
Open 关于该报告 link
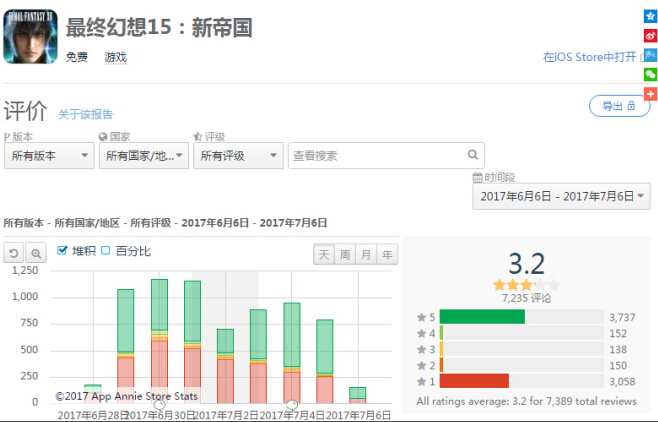[85, 114]
